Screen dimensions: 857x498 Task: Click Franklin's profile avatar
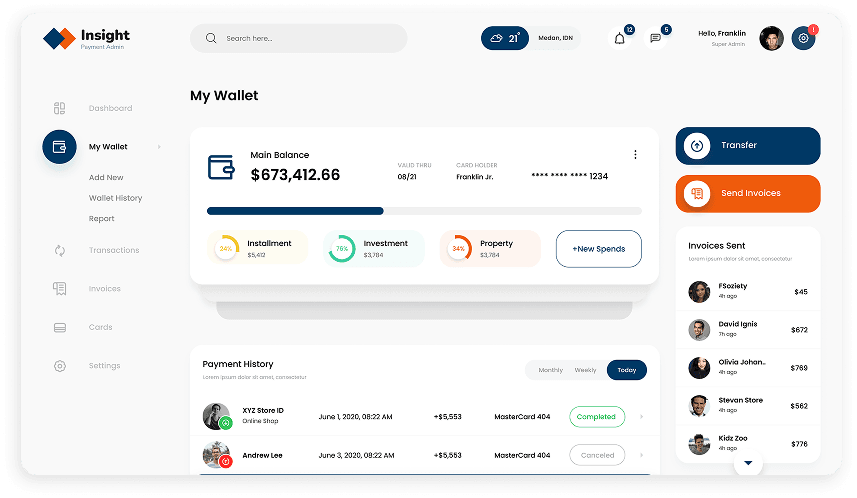(x=771, y=38)
